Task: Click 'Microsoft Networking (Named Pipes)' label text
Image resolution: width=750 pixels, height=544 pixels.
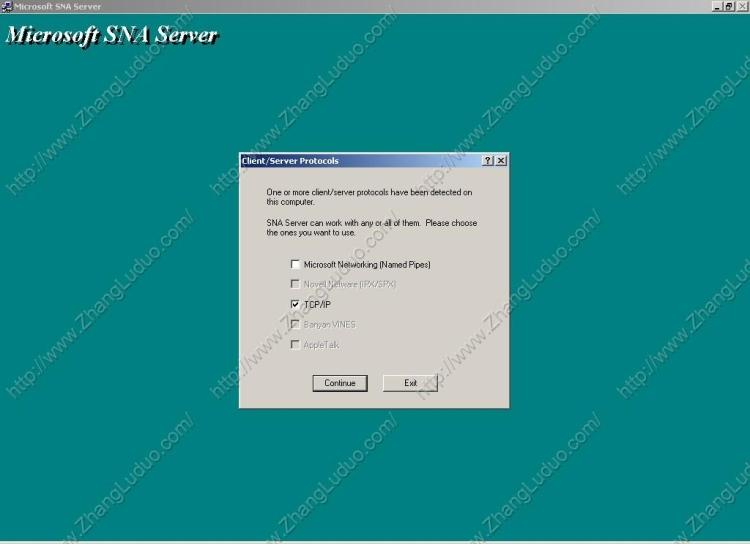Action: click(367, 265)
